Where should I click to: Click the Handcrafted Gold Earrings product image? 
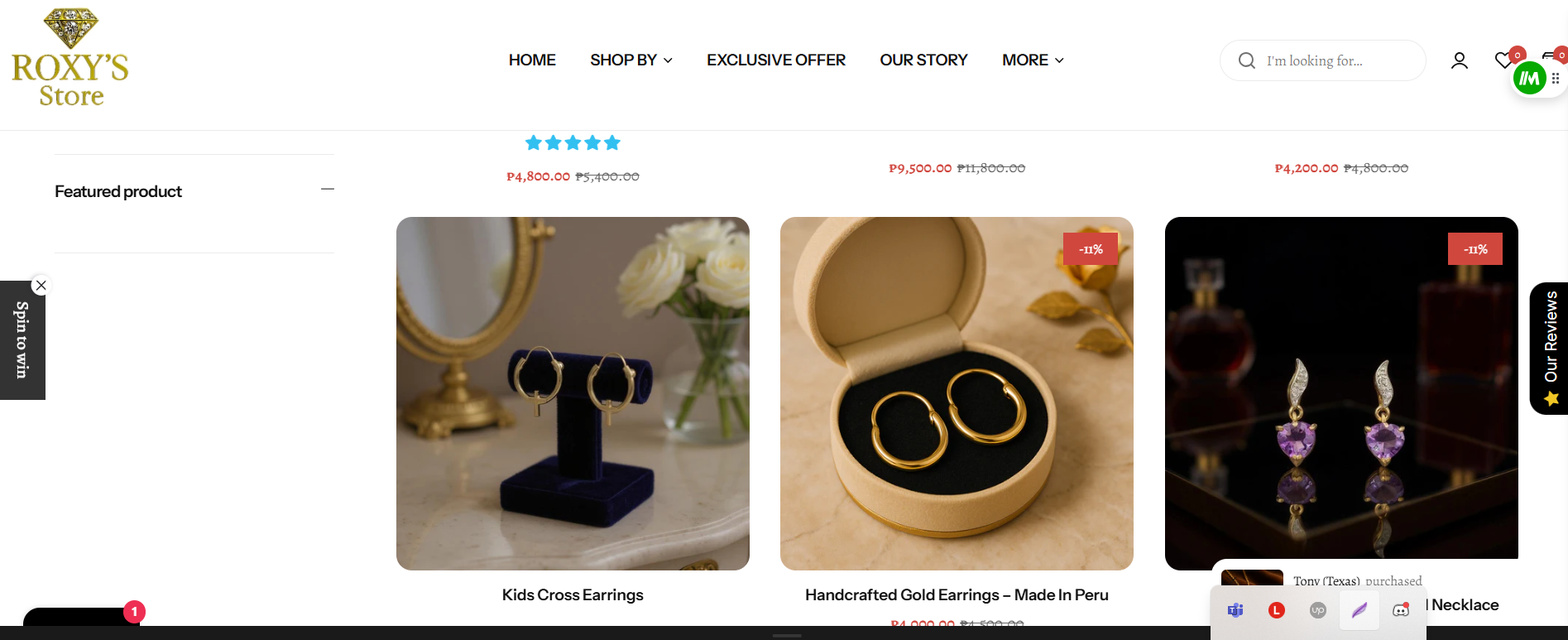957,393
